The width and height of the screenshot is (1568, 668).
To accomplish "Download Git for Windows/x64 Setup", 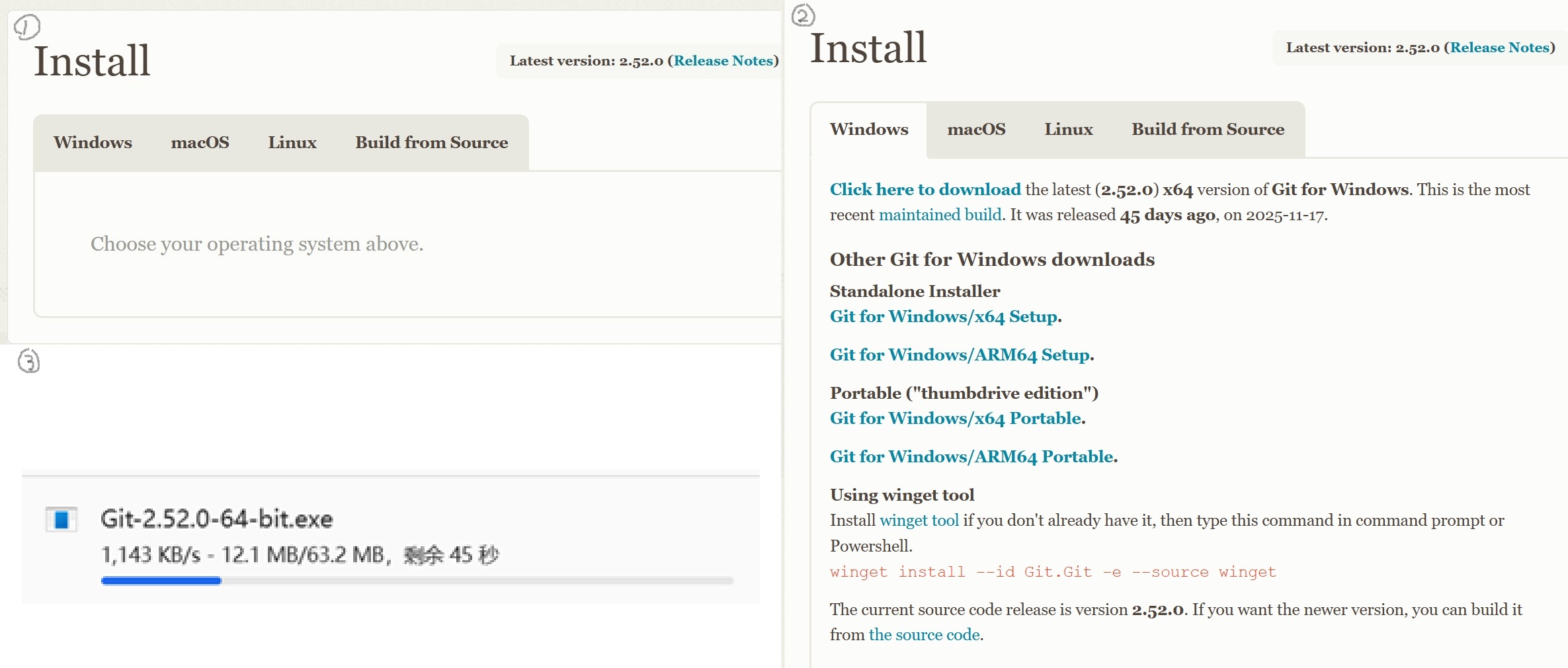I will click(x=943, y=317).
